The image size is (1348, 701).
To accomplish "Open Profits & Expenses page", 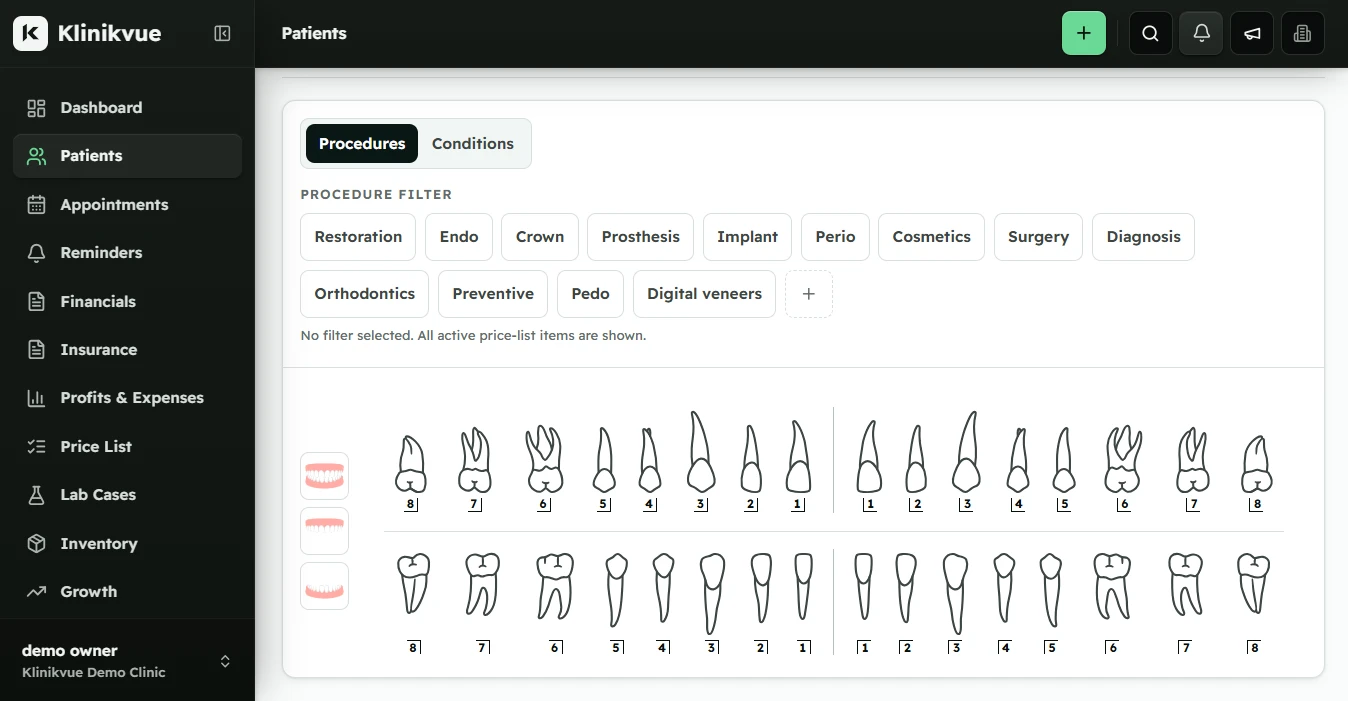I will pos(127,398).
